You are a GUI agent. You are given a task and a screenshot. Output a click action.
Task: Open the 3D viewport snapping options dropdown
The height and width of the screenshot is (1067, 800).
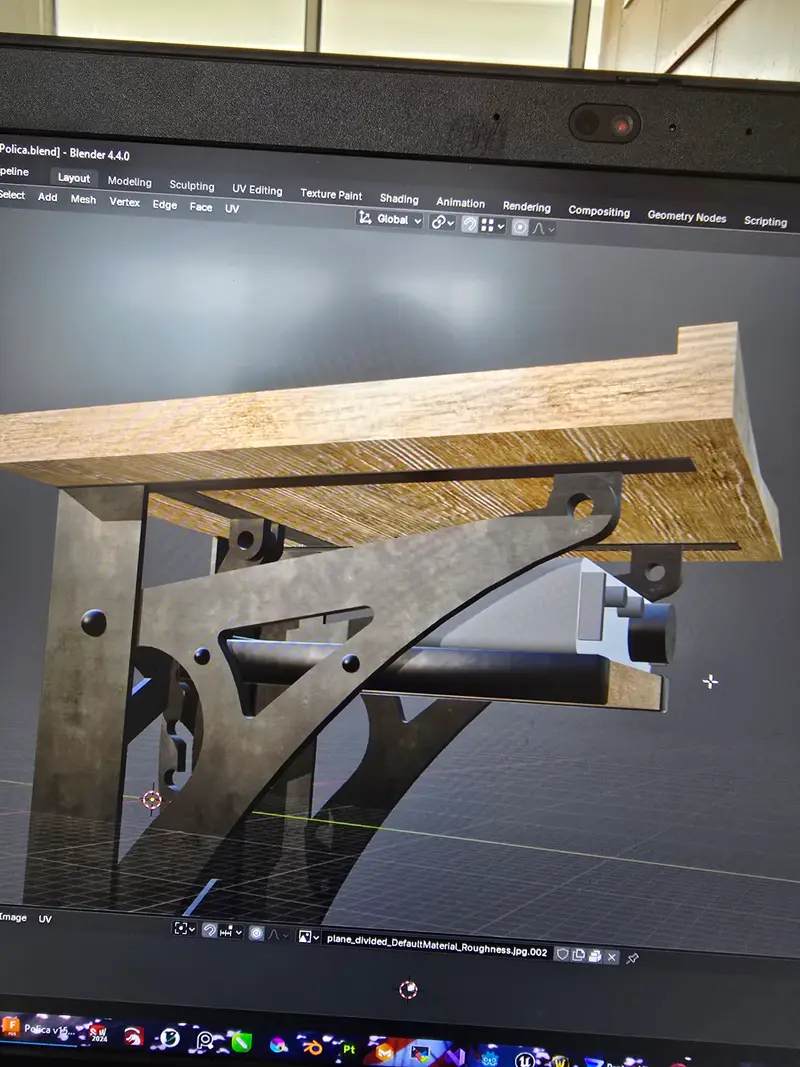coord(493,225)
